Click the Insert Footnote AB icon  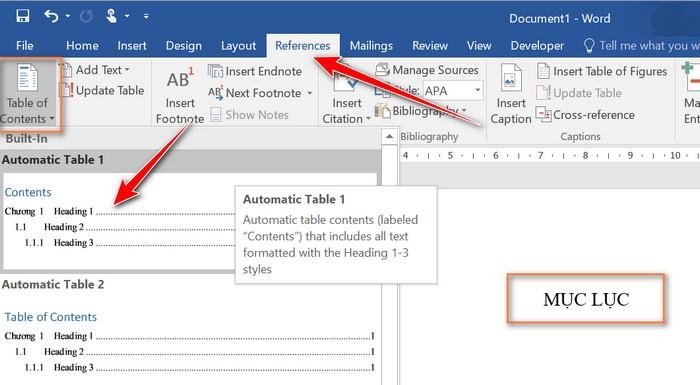[180, 80]
